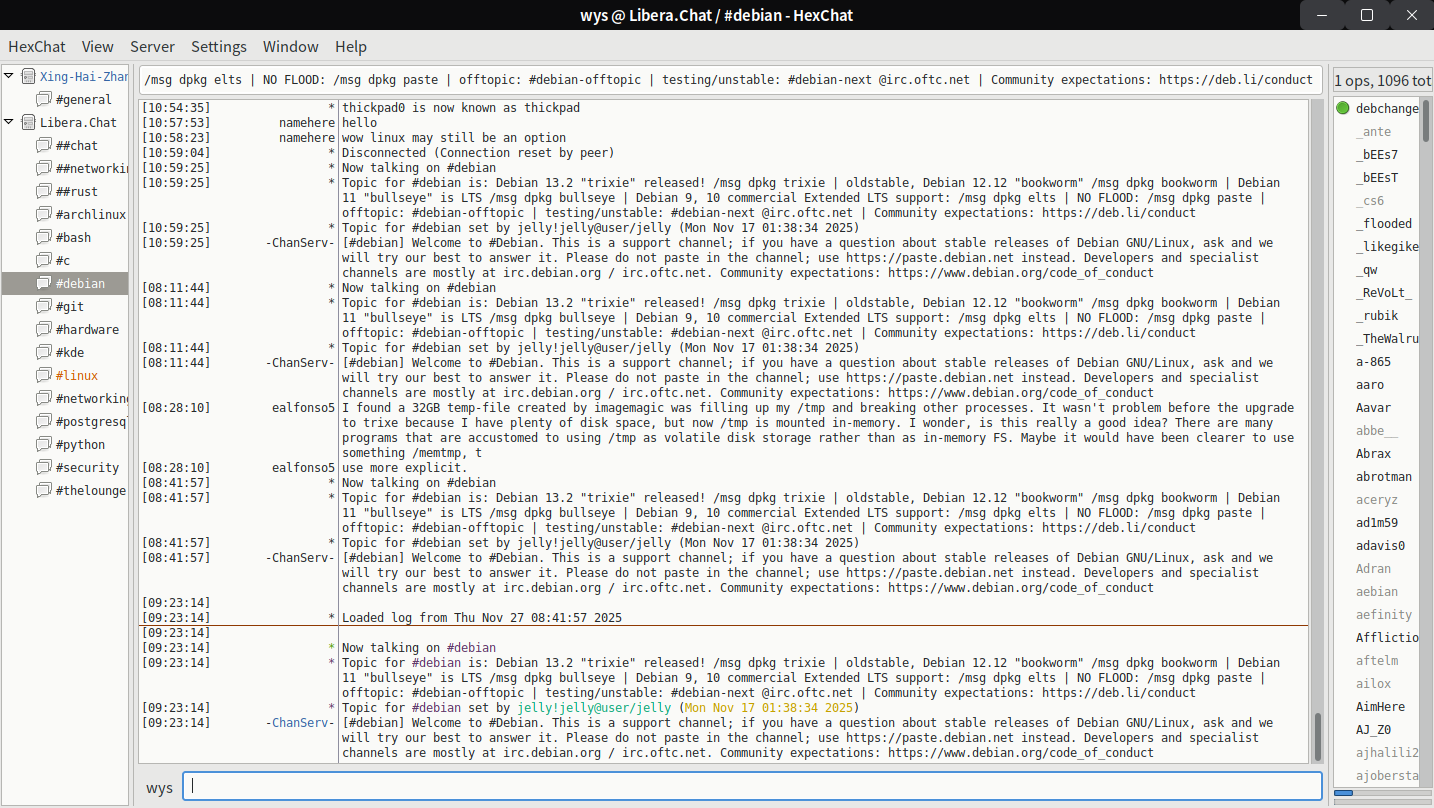The width and height of the screenshot is (1434, 808).
Task: Click the #archlinux channel icon
Action: [43, 214]
